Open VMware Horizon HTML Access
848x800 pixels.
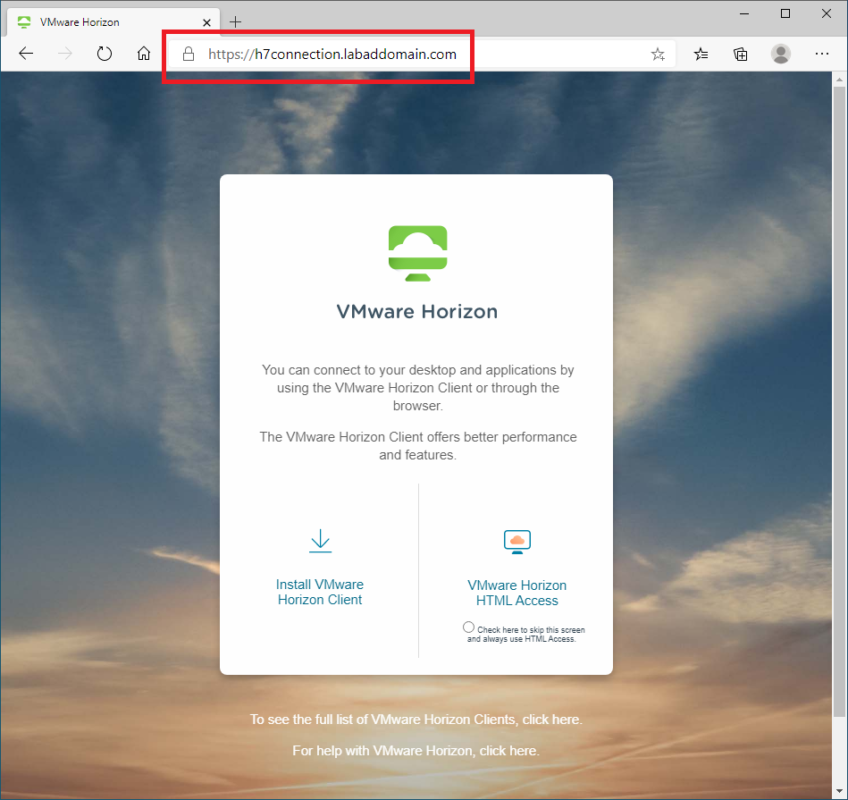click(x=517, y=592)
